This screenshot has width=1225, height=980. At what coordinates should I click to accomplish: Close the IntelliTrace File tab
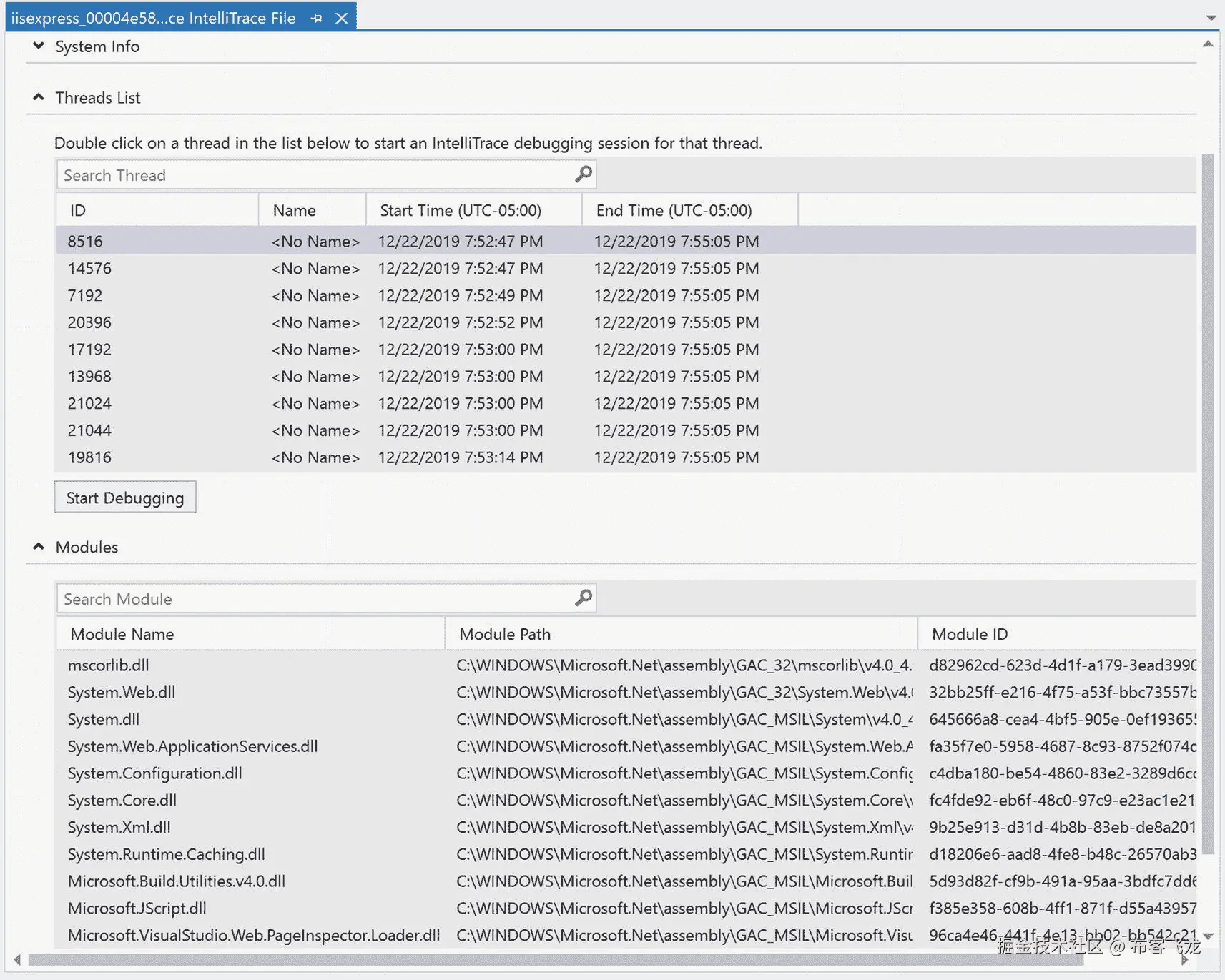pos(342,19)
